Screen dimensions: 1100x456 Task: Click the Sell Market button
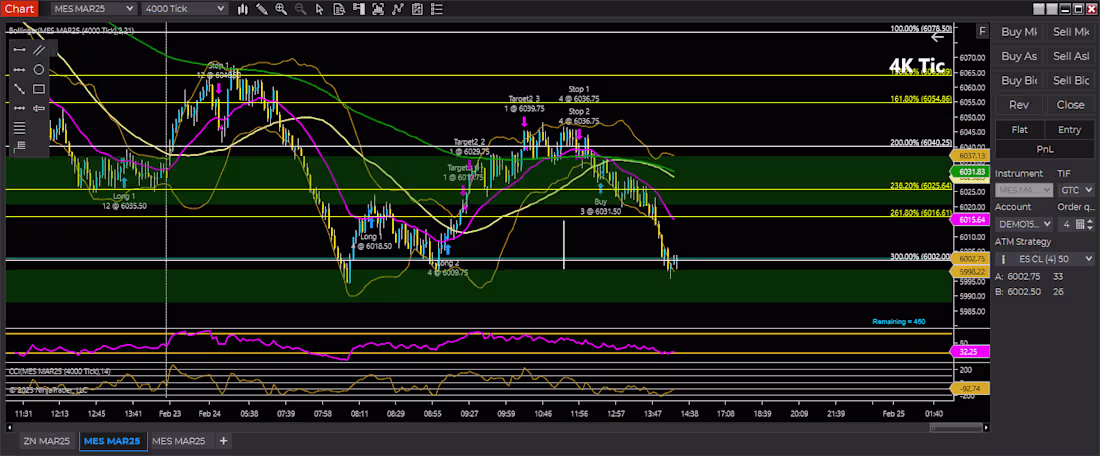1071,32
